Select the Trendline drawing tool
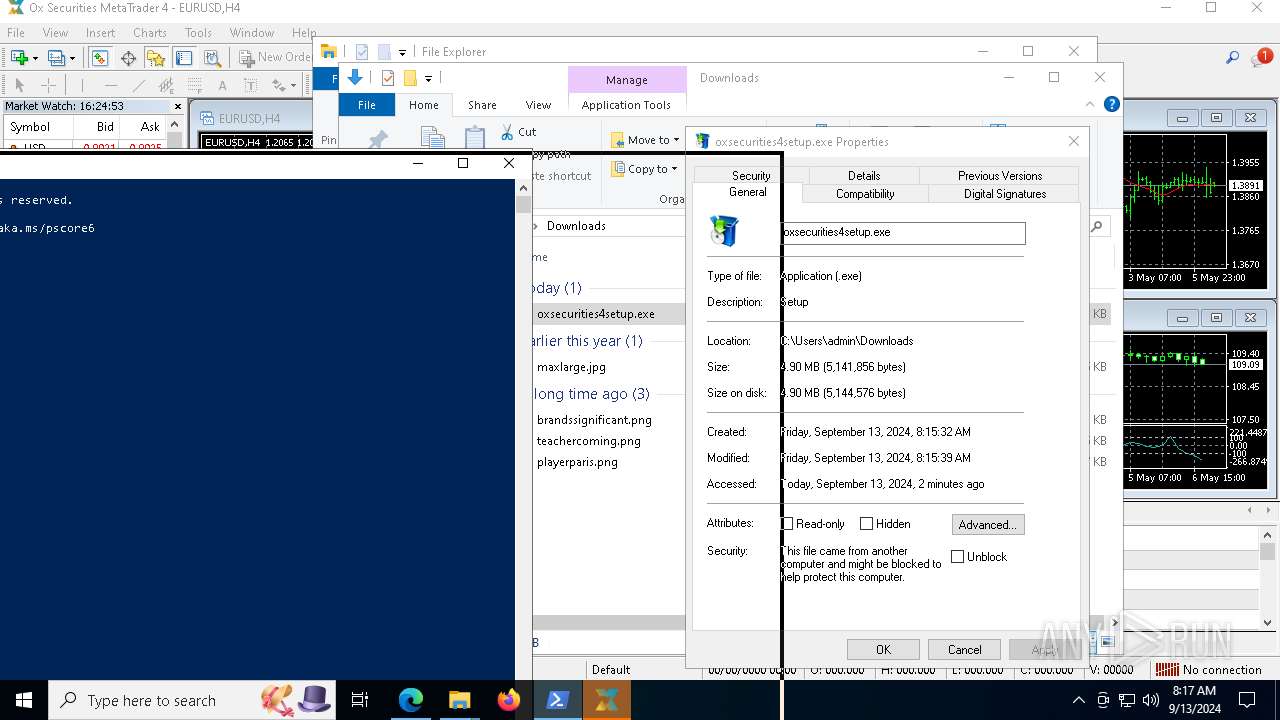This screenshot has height=720, width=1280. [139, 86]
